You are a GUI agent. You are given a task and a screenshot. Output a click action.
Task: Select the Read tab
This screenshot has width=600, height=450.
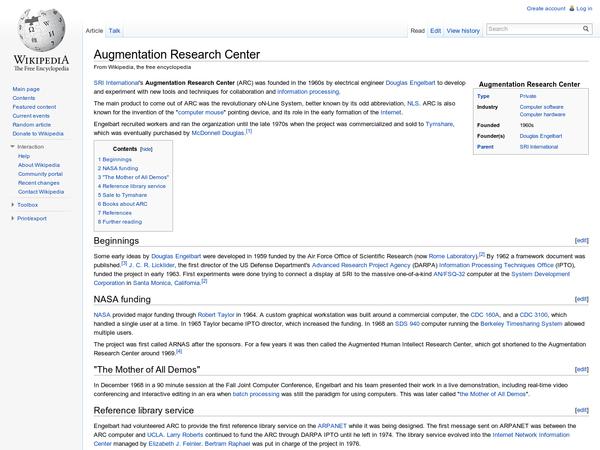(x=417, y=31)
